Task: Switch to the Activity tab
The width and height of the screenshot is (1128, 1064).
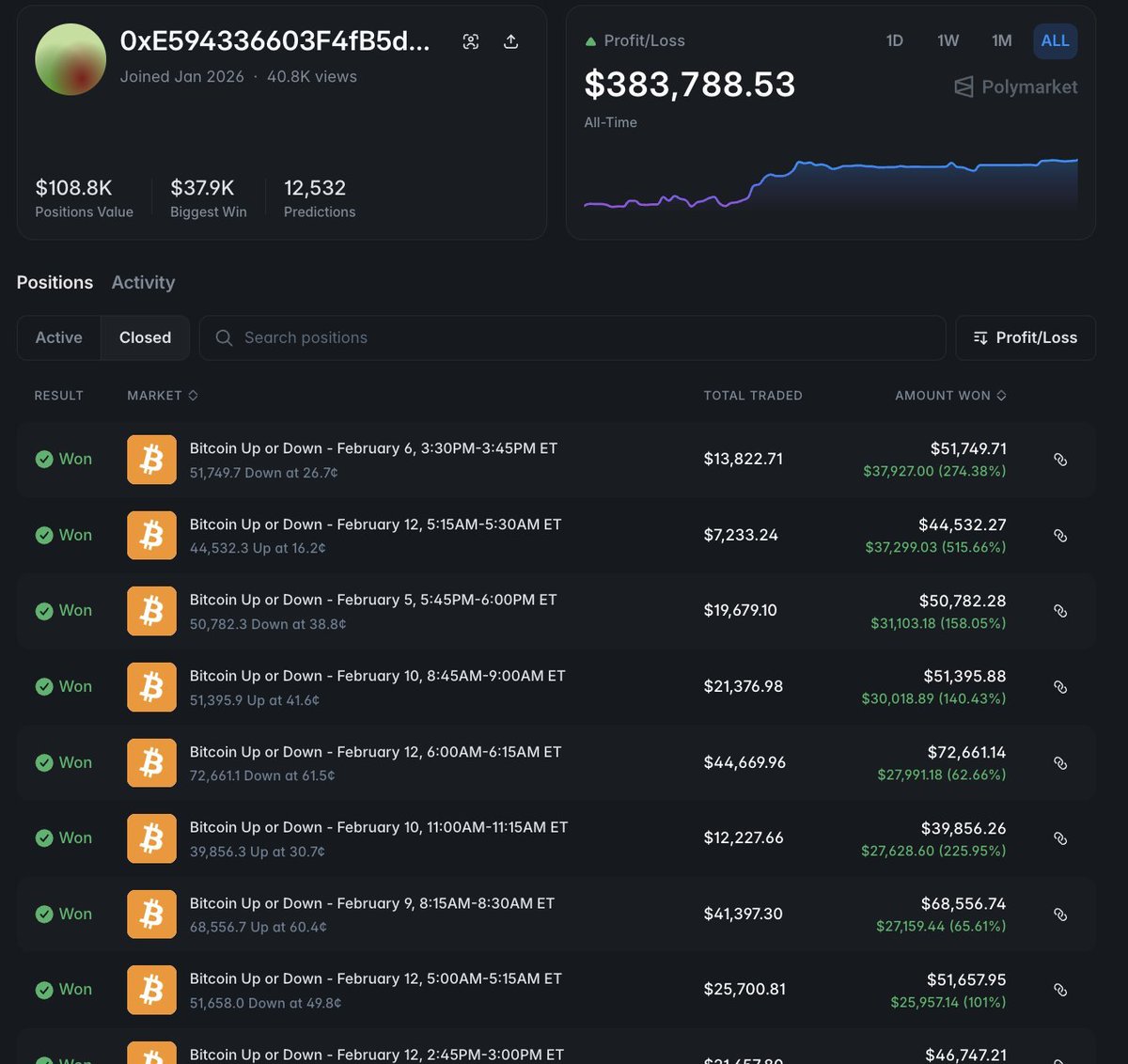Action: (x=143, y=282)
